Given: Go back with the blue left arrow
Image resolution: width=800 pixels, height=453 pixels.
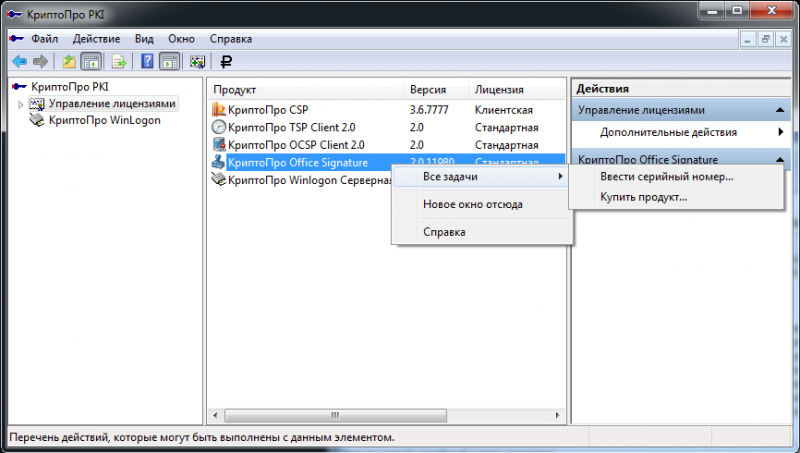Looking at the screenshot, I should click(x=19, y=62).
